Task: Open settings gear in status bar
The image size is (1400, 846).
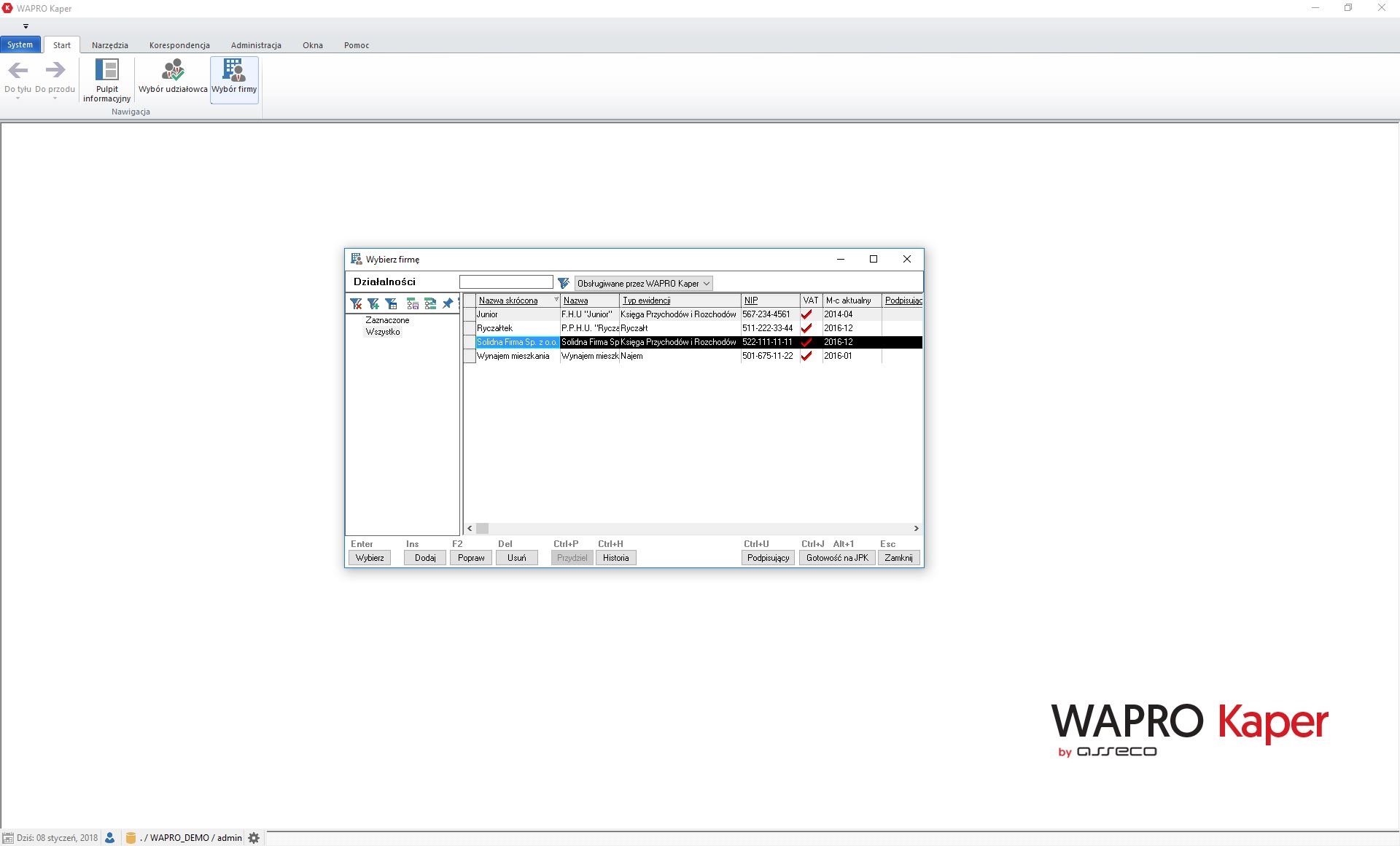Action: [x=254, y=838]
